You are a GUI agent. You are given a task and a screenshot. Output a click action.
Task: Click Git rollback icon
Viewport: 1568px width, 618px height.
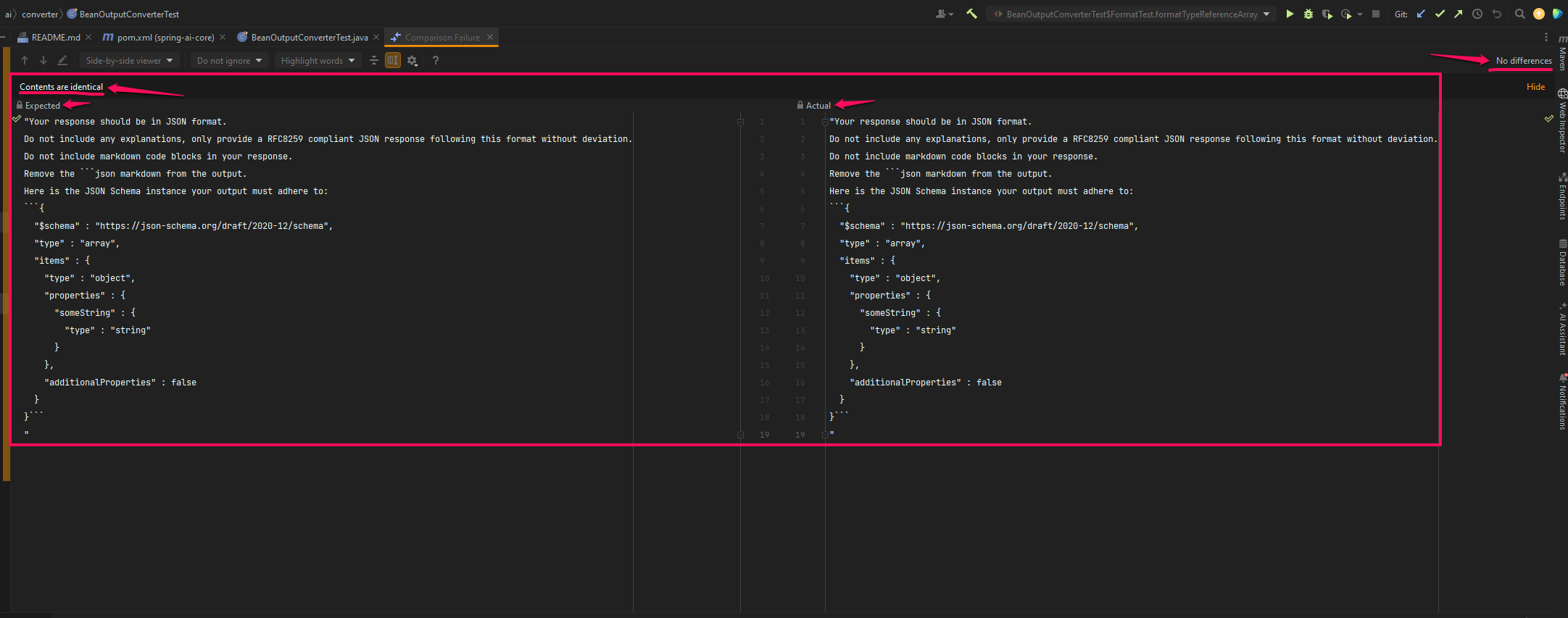[x=1497, y=14]
